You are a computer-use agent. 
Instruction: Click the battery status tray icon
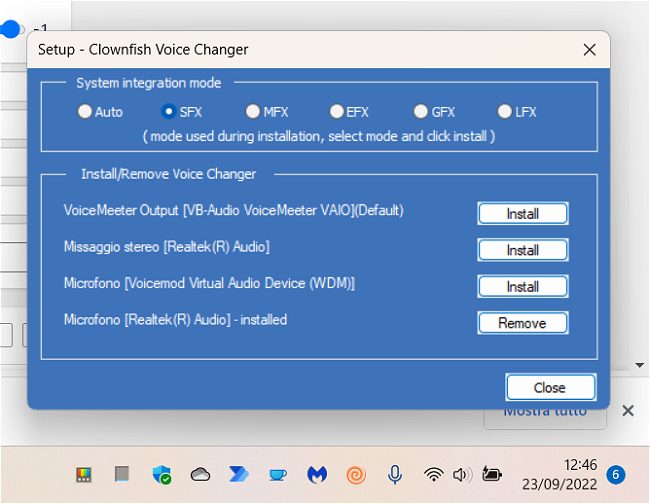click(x=492, y=474)
